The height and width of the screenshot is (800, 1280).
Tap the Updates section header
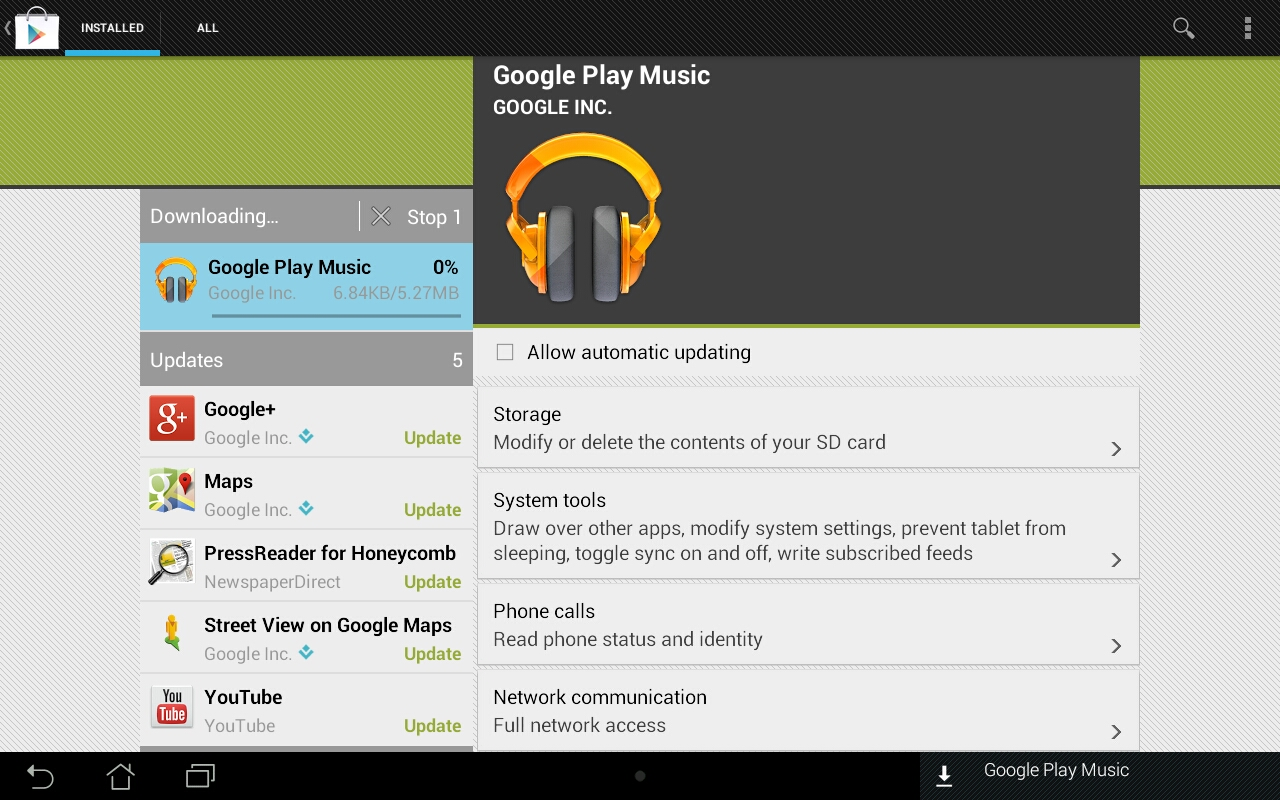306,360
